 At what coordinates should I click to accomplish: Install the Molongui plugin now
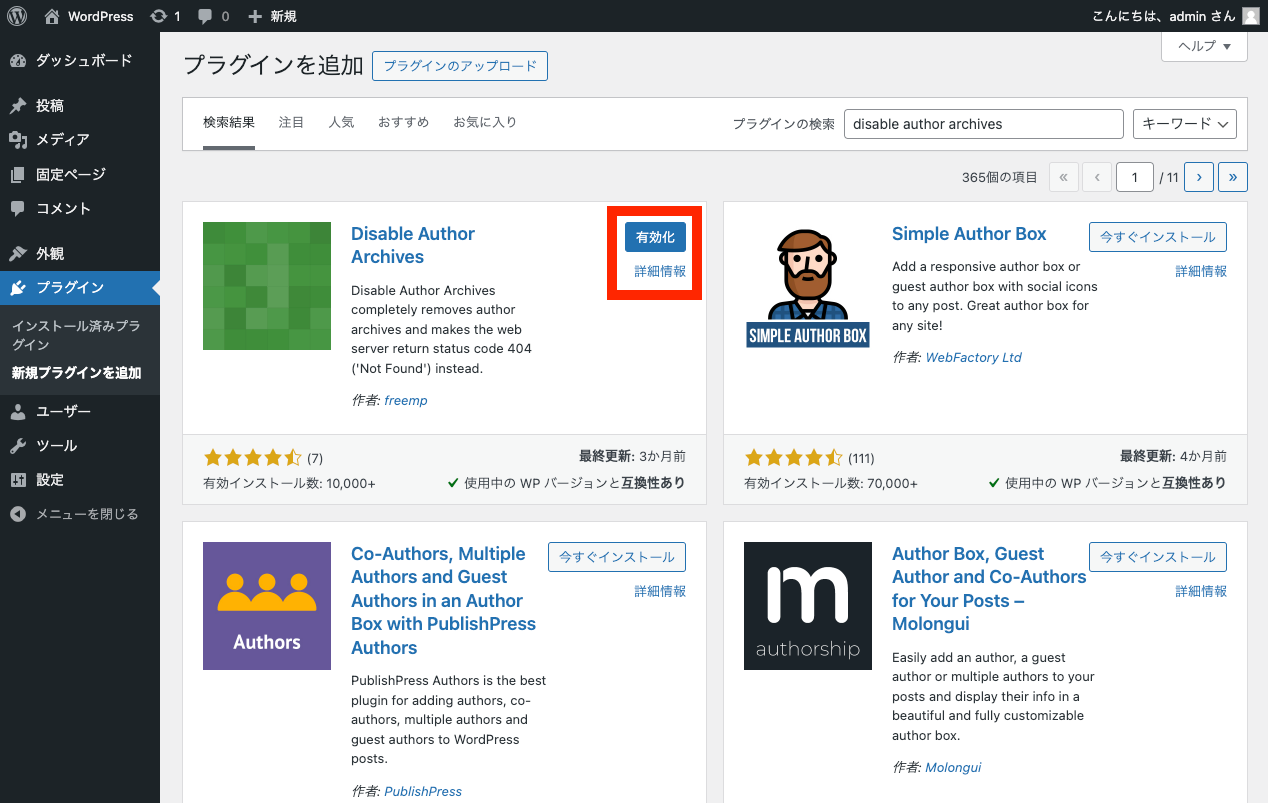click(1158, 557)
